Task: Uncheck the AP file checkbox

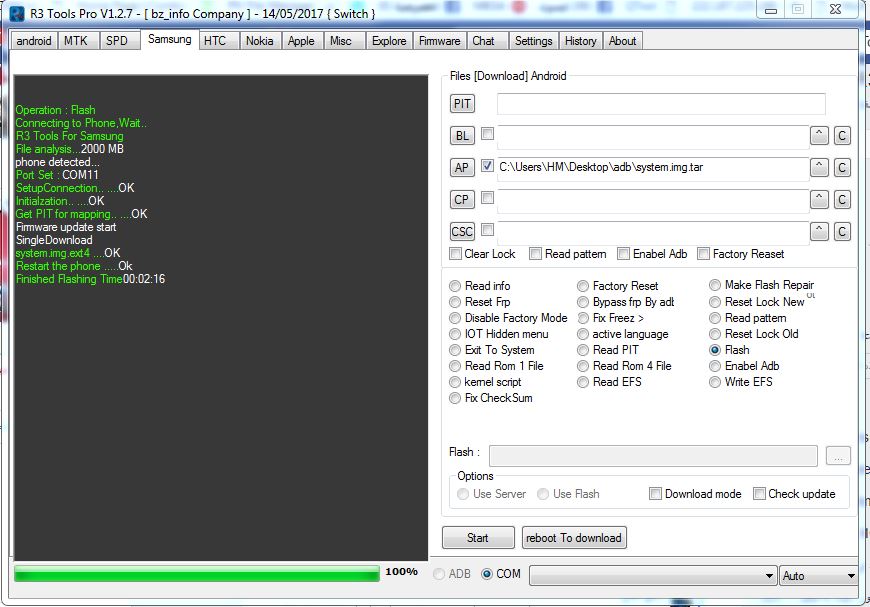Action: tap(487, 165)
